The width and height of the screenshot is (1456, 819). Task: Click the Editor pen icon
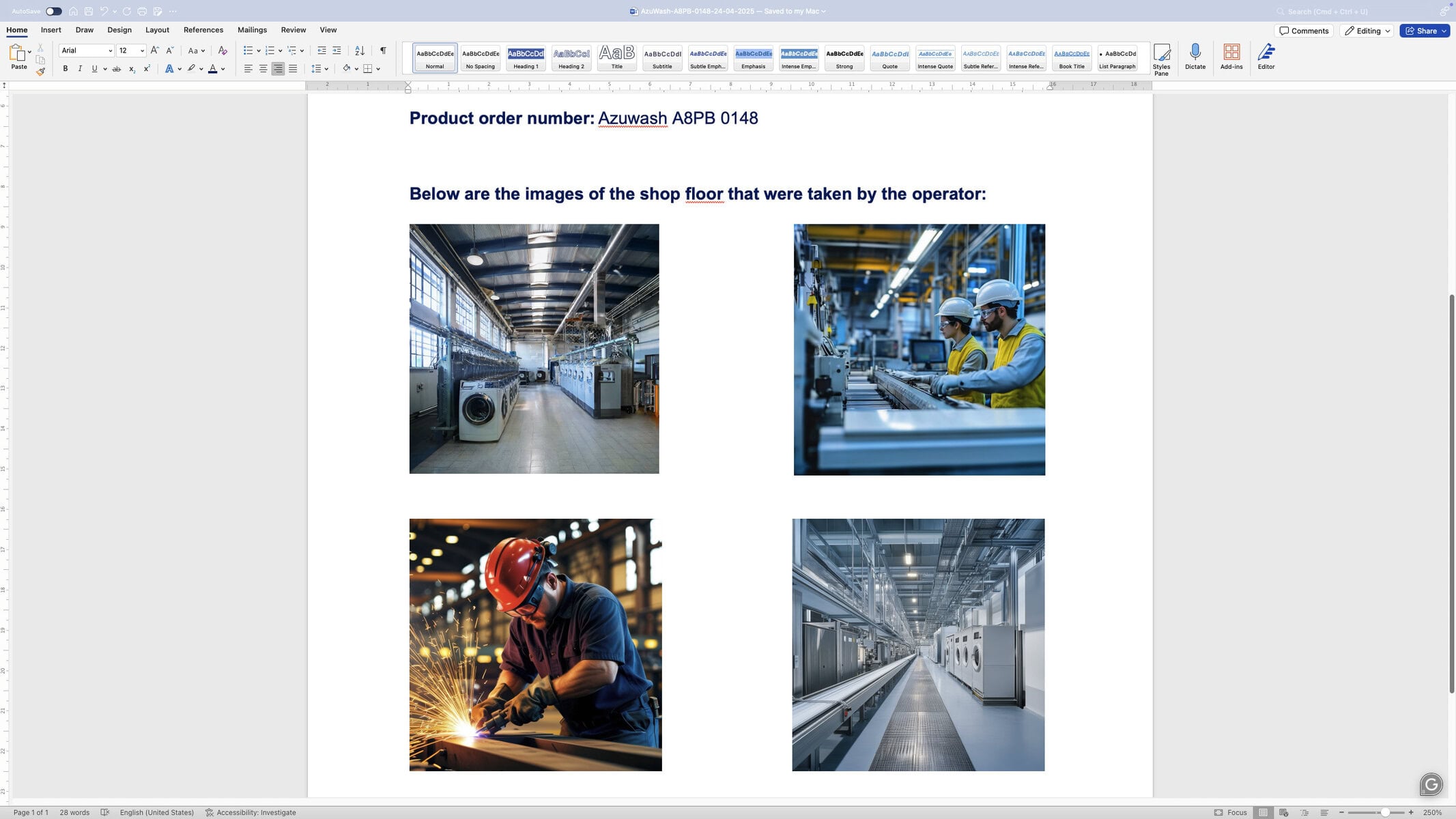(x=1266, y=56)
